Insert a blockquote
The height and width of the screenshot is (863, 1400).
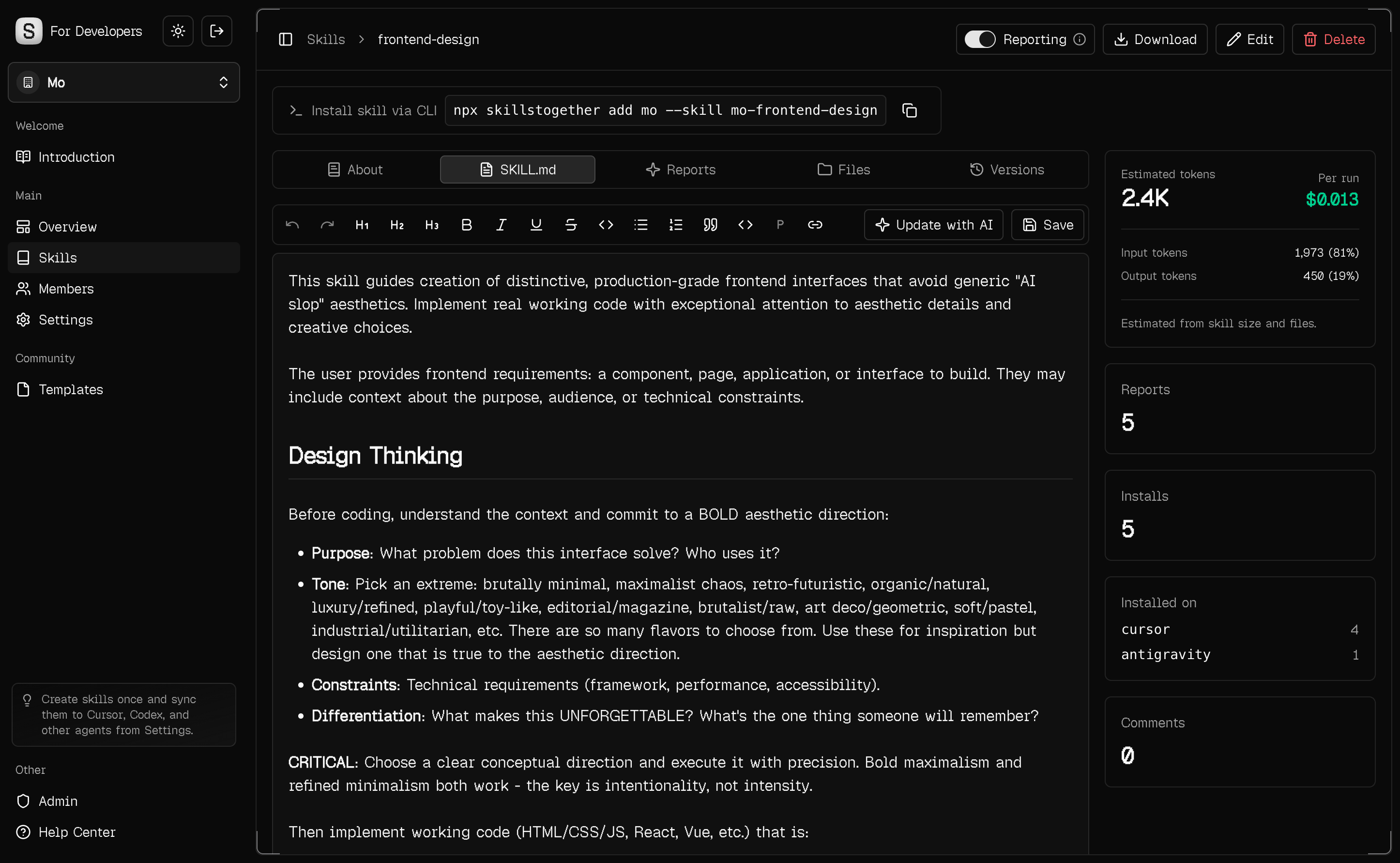710,225
